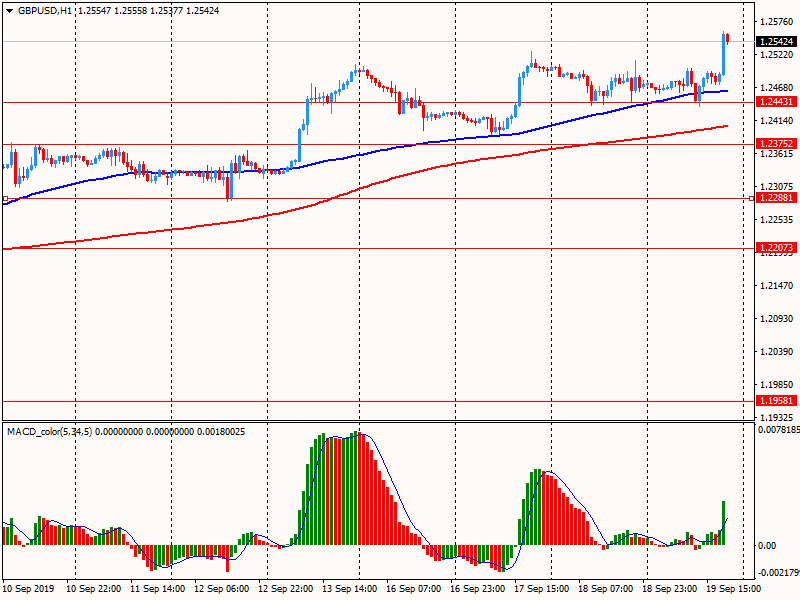Click the red level label 1.23752
800x600 pixels.
pyautogui.click(x=777, y=144)
